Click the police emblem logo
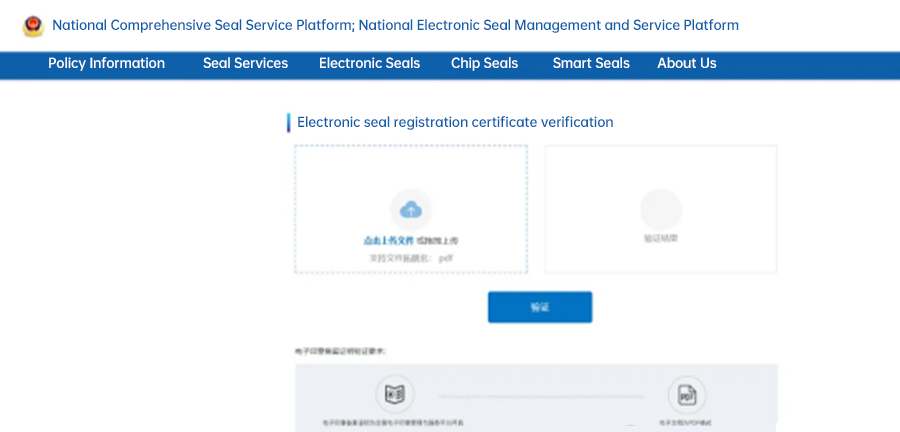The height and width of the screenshot is (432, 900). tap(33, 26)
